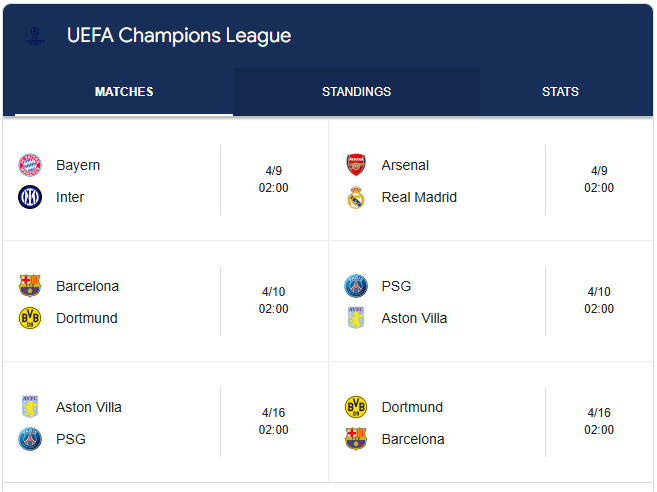
Task: Open the Standings tab
Action: tap(356, 92)
